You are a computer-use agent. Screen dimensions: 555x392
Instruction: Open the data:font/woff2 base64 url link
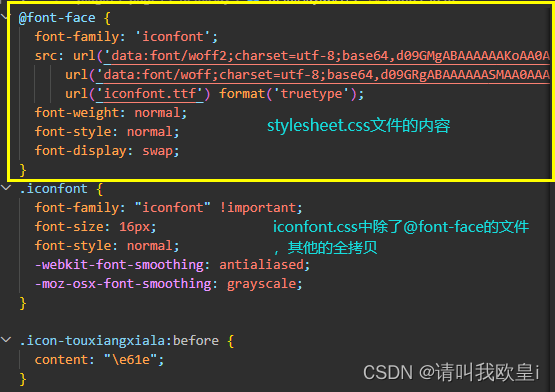pos(326,56)
